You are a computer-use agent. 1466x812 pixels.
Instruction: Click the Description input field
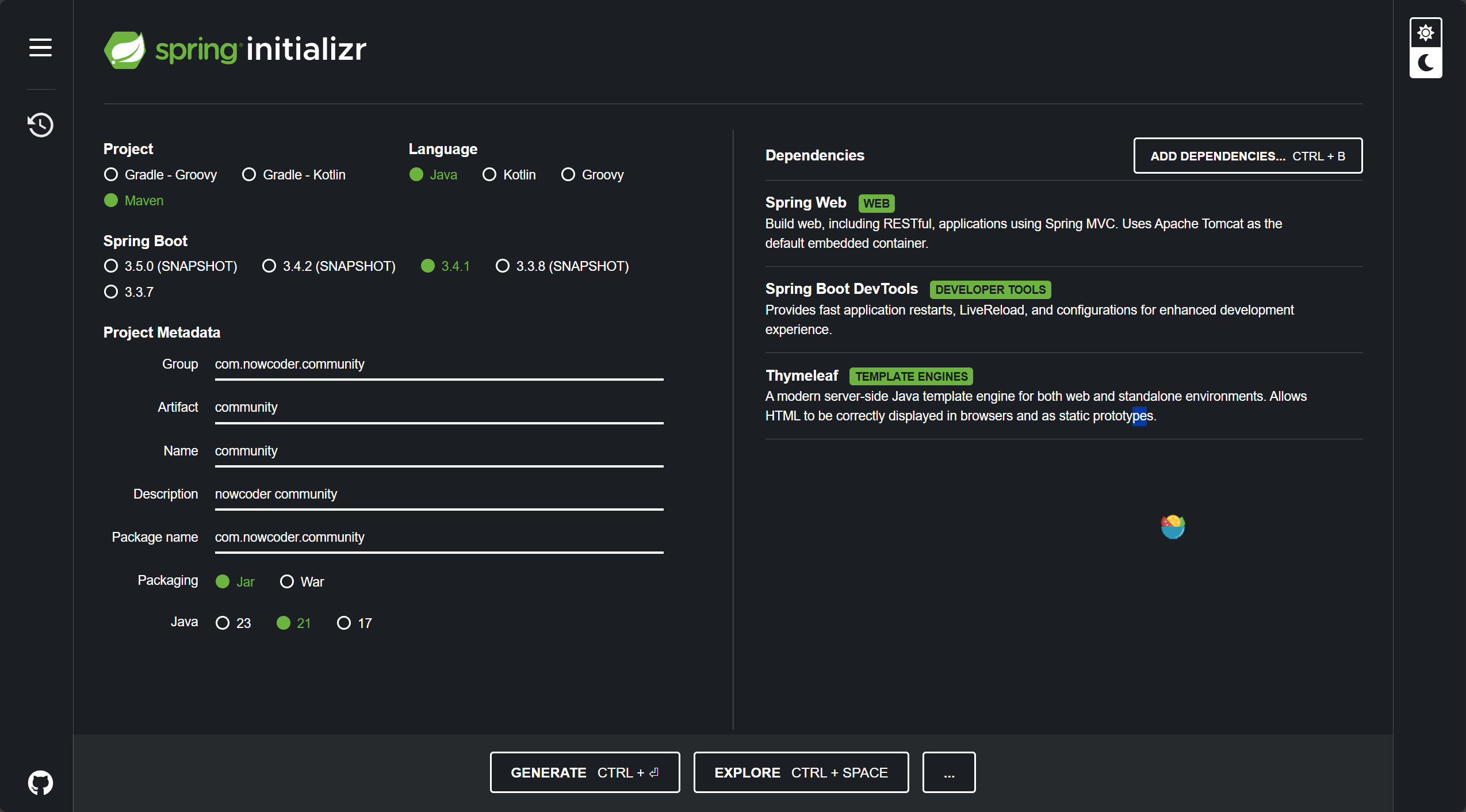click(x=438, y=495)
